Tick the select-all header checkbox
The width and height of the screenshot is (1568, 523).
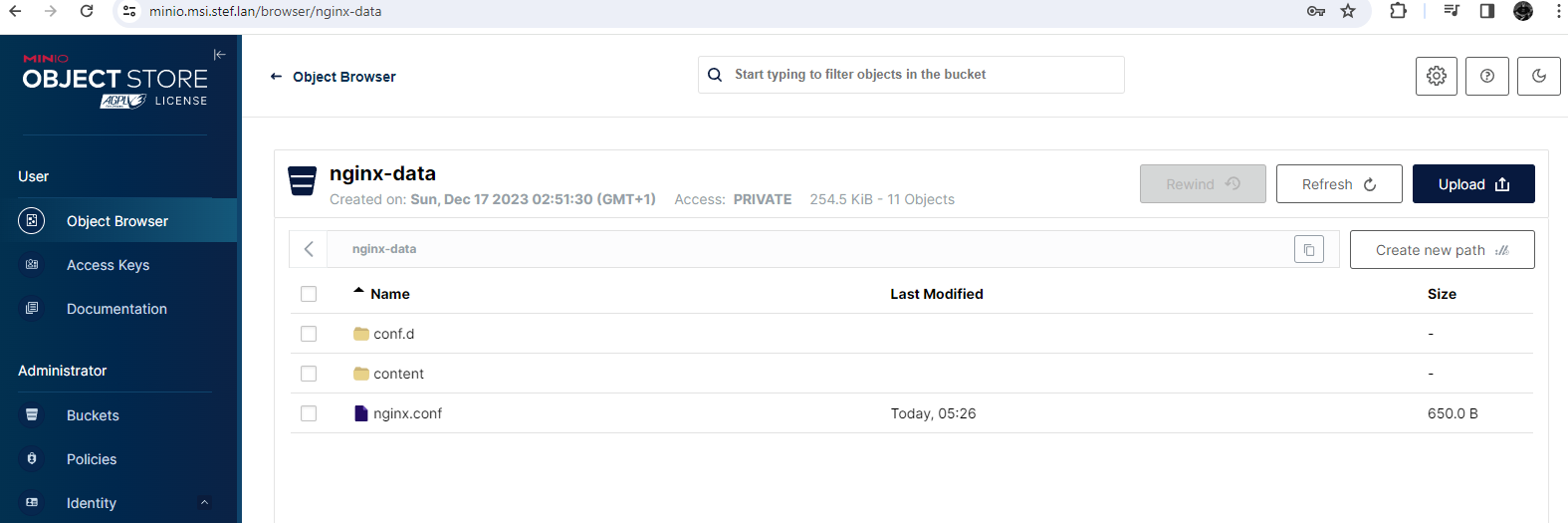[x=309, y=294]
